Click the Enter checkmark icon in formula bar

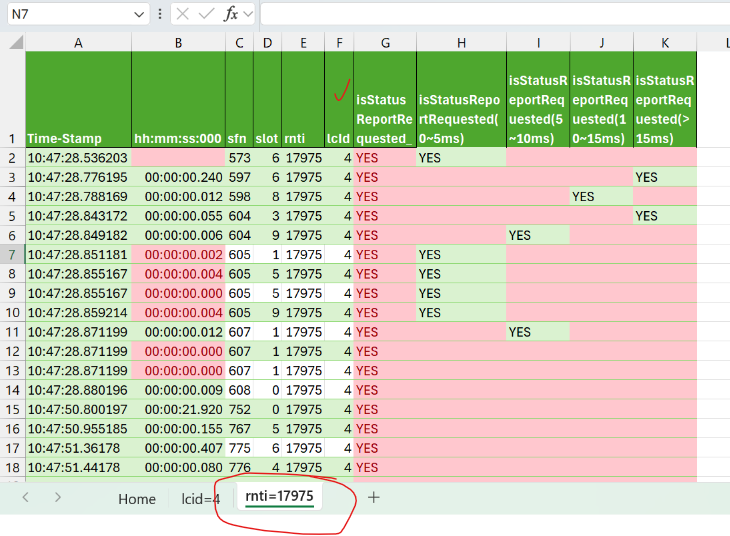coord(206,14)
